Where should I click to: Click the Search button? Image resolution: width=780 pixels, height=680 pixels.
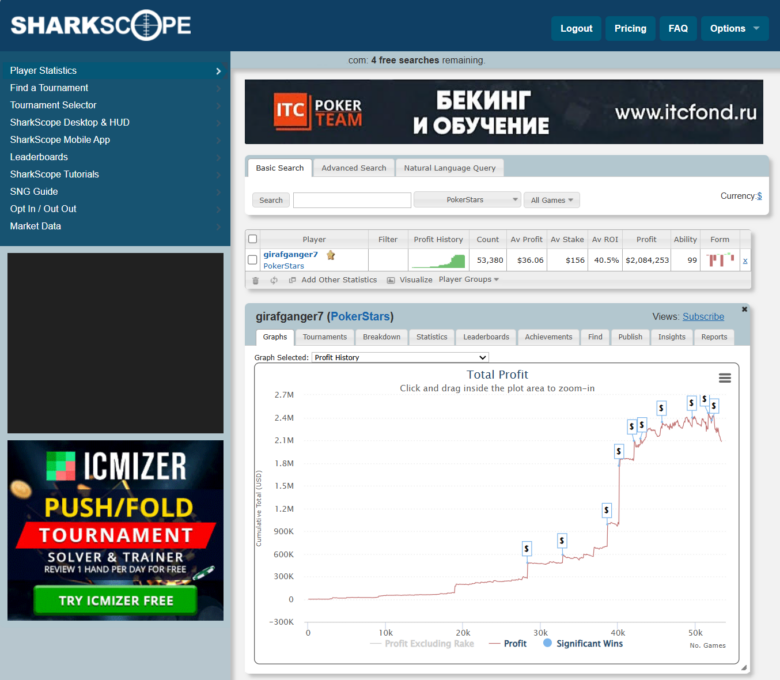coord(271,200)
